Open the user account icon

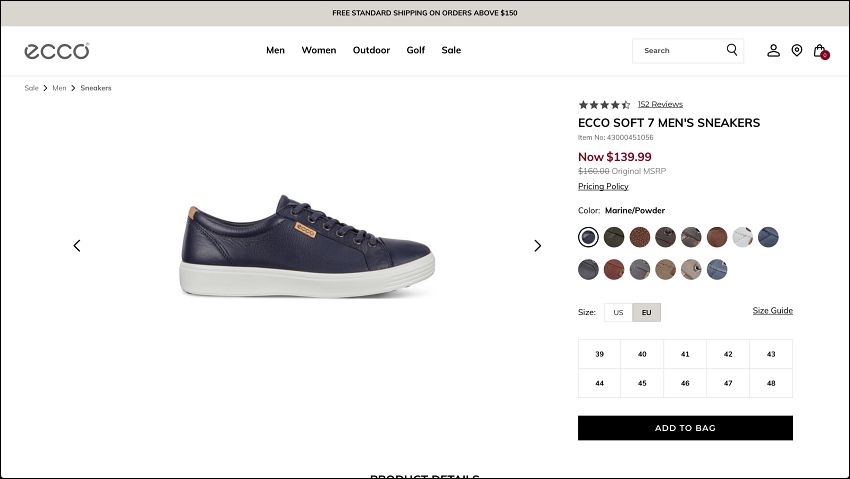tap(773, 50)
